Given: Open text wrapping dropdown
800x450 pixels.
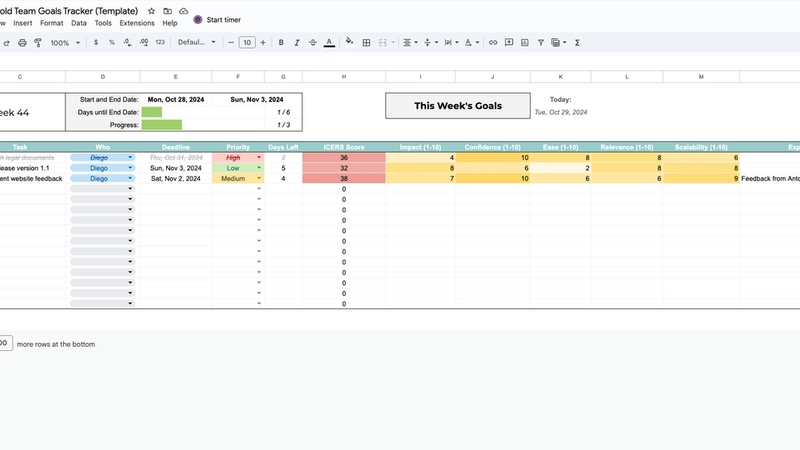Looking at the screenshot, I should (451, 43).
